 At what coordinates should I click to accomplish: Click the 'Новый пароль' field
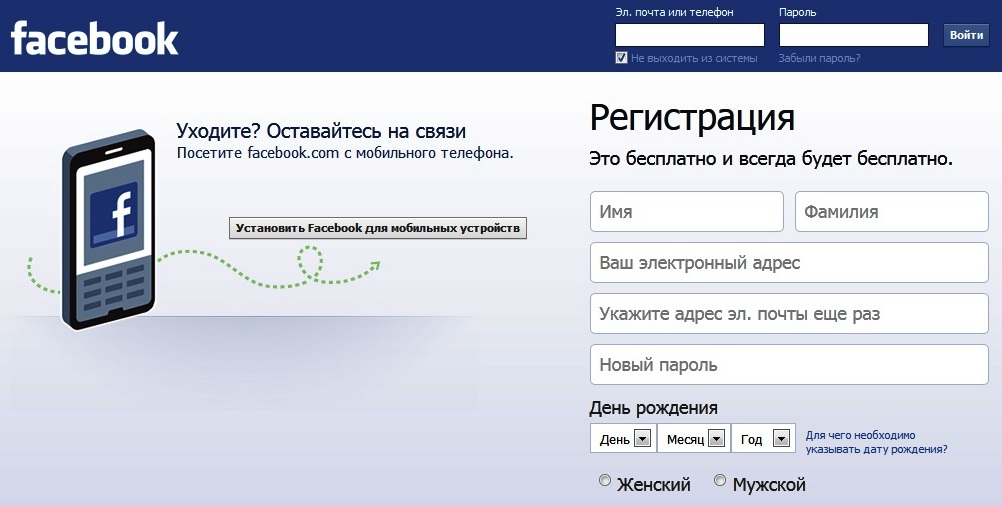[789, 365]
